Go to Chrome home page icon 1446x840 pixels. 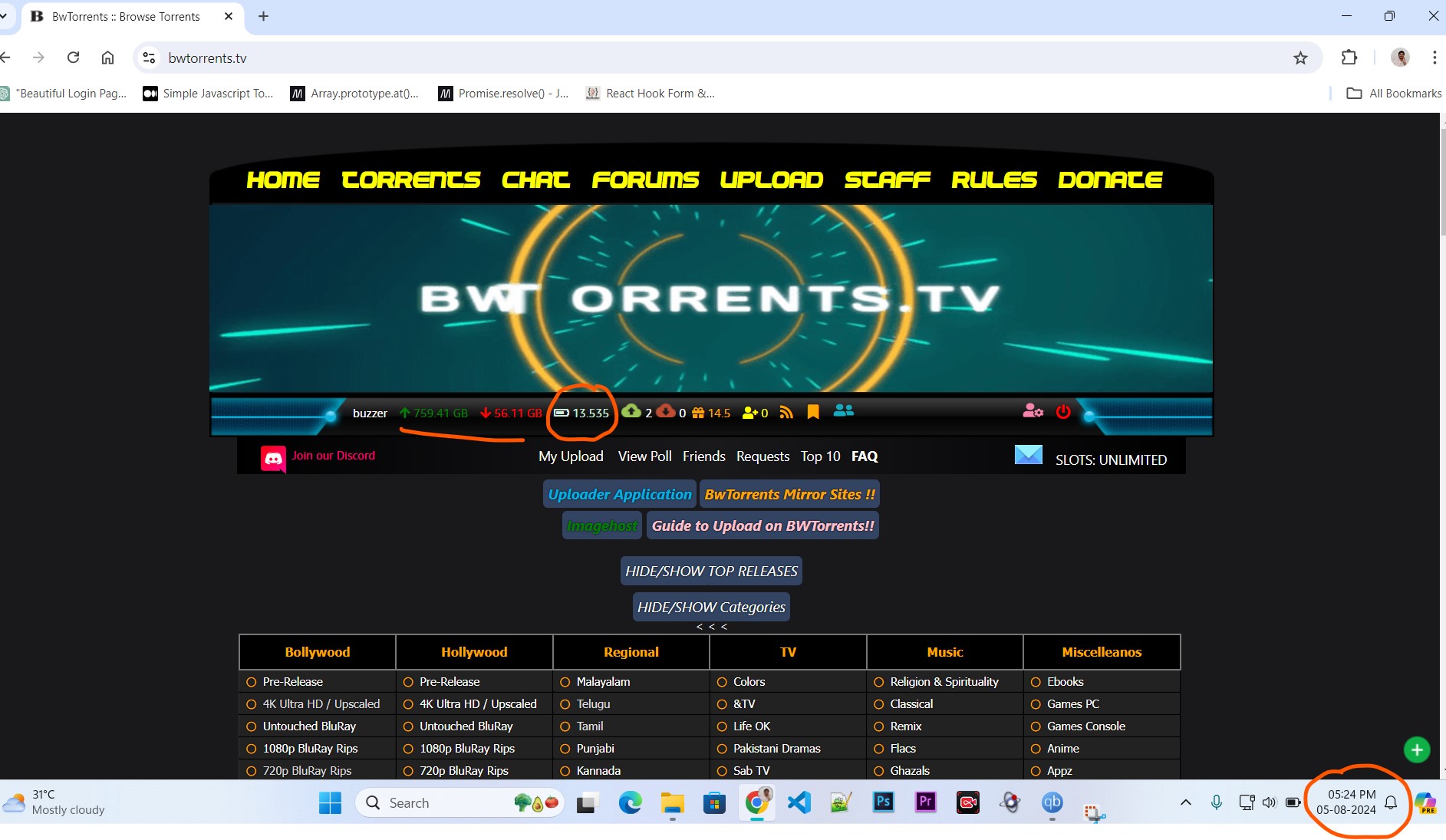click(108, 58)
